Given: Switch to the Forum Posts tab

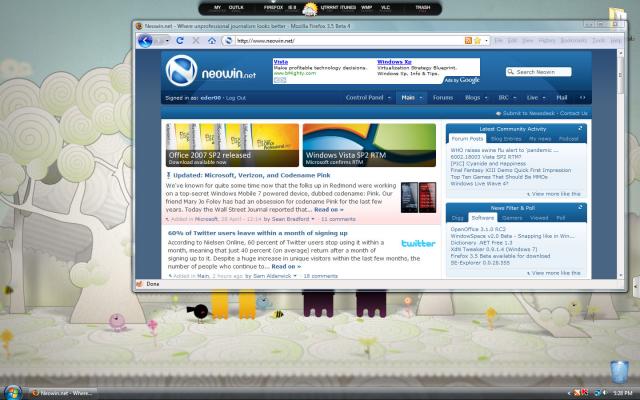Looking at the screenshot, I should coord(467,139).
